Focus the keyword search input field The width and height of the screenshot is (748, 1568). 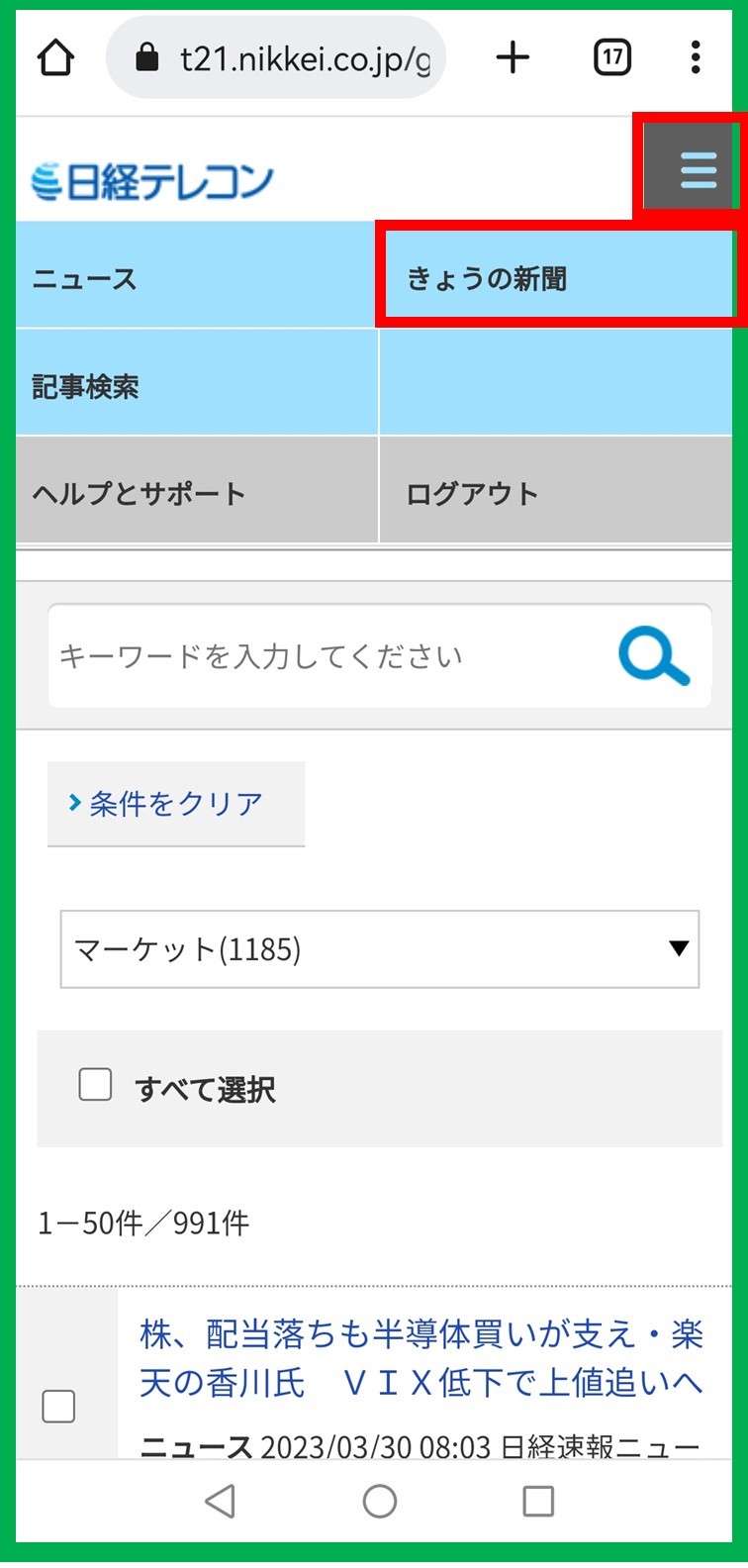coord(327,657)
